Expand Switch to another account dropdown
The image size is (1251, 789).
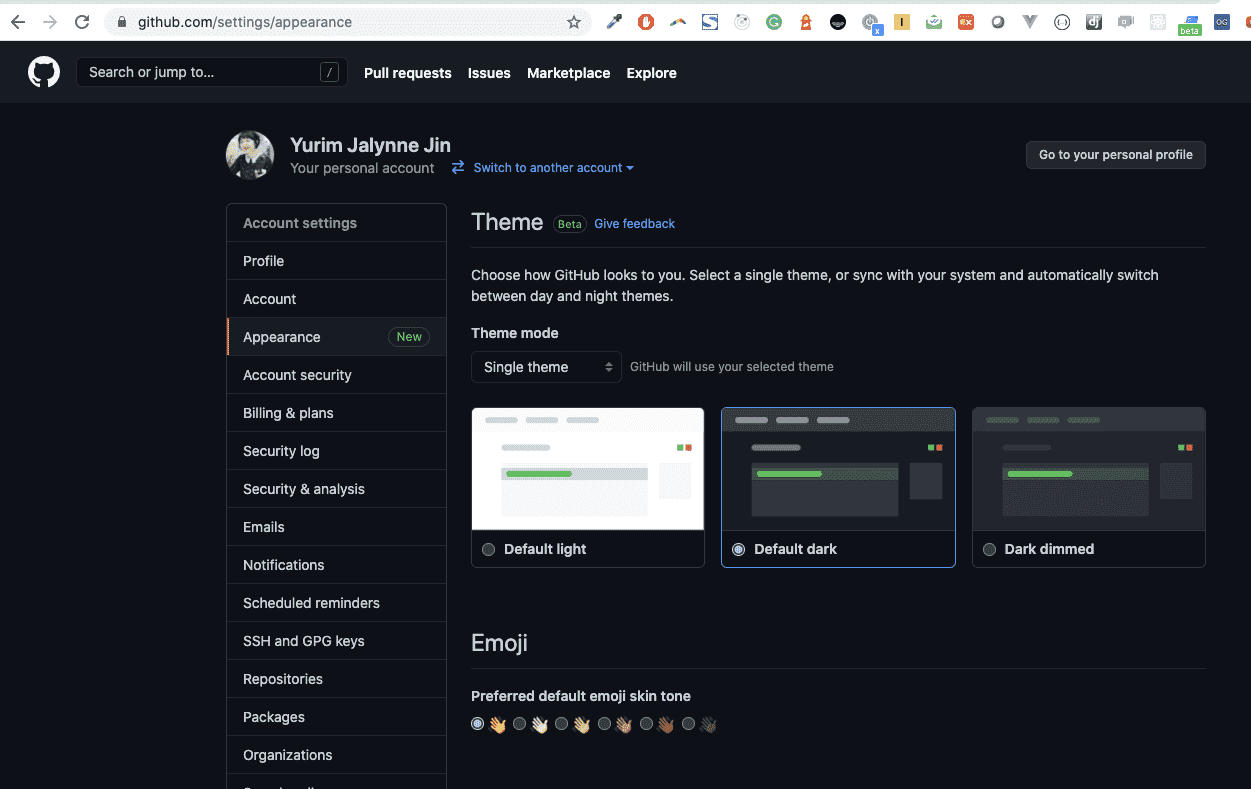(x=553, y=168)
